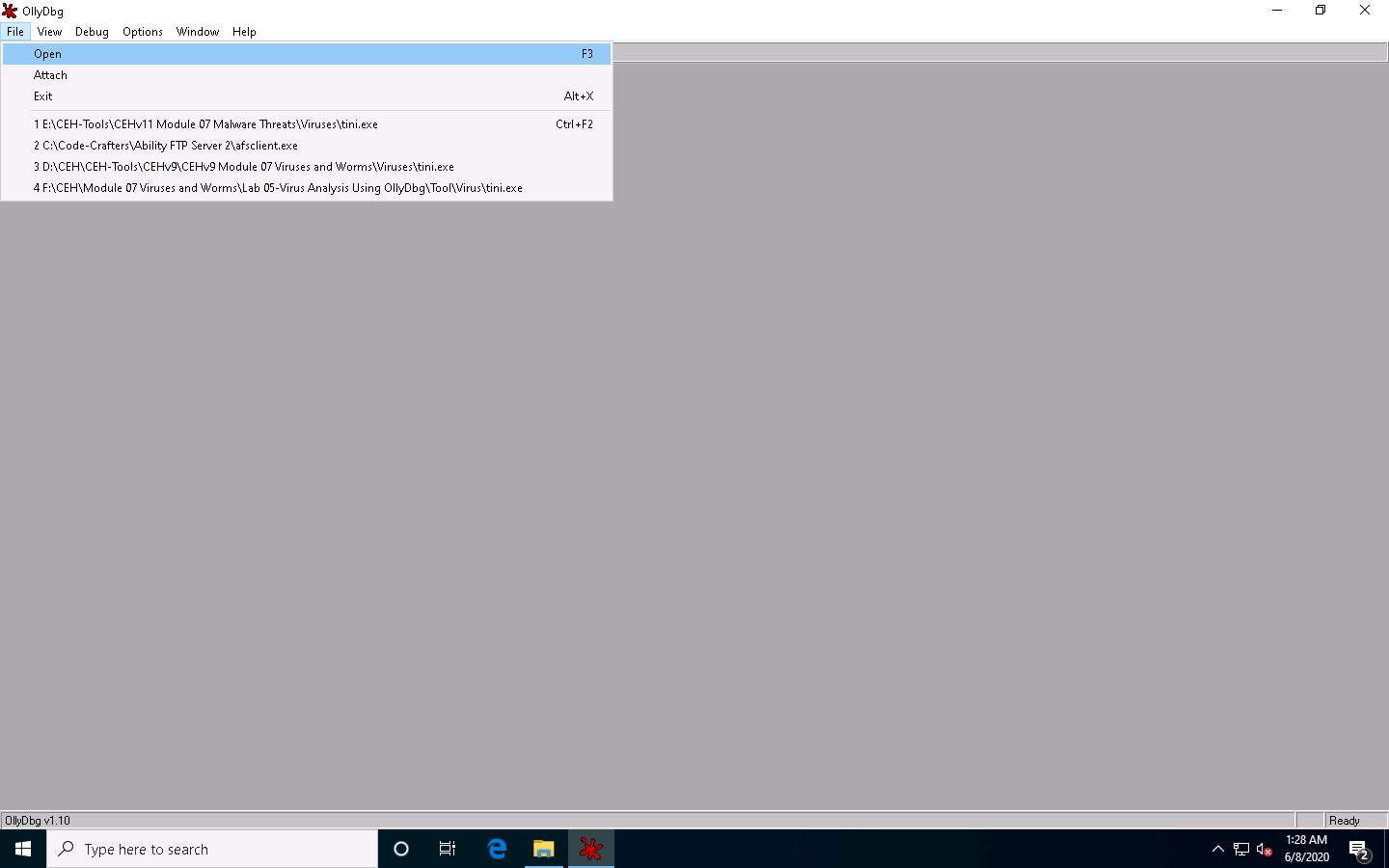Click the Ready status bar field
1389x868 pixels.
click(x=1356, y=820)
